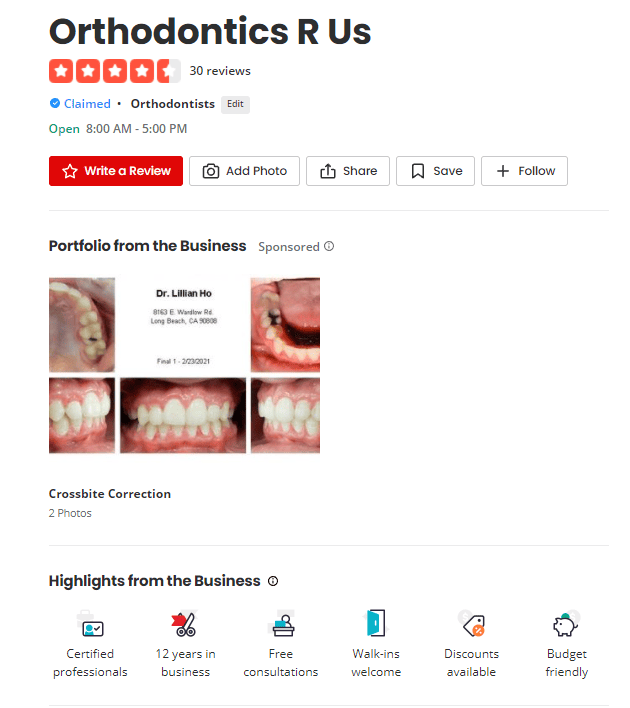Click the info icon beside Highlights from the Business
The image size is (630, 708).
click(273, 581)
